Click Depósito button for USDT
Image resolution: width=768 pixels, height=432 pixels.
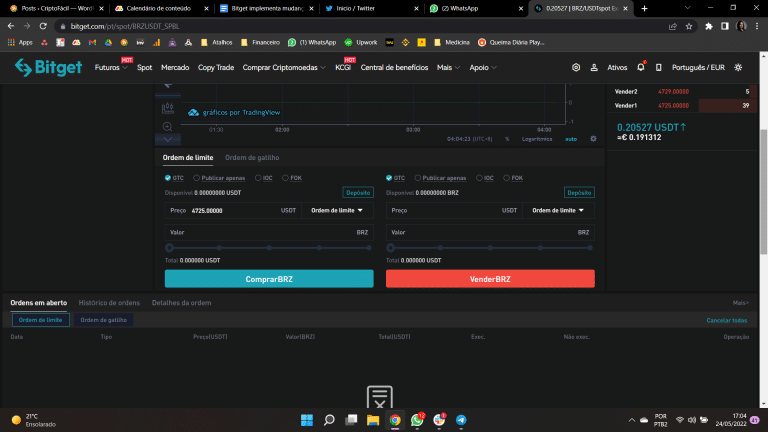tap(358, 192)
